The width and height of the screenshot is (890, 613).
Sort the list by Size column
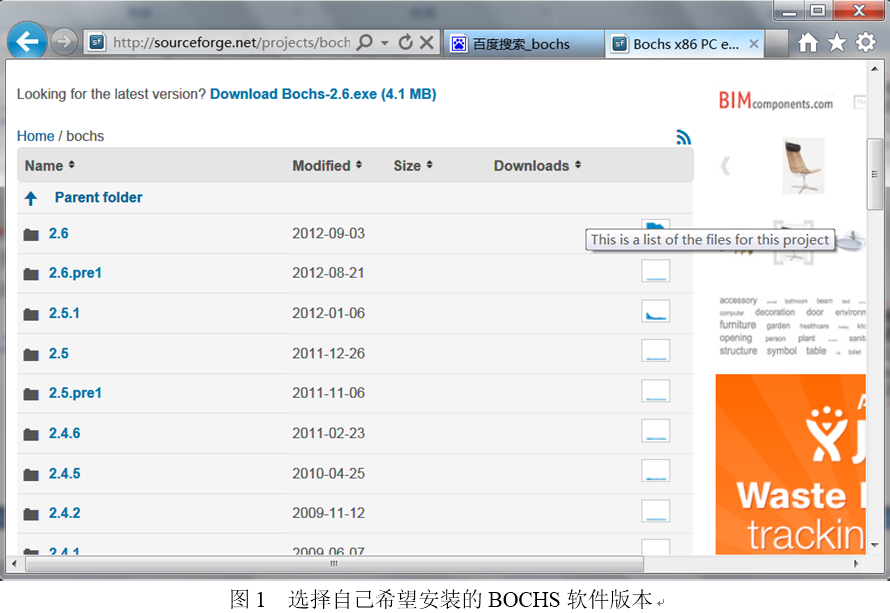tap(413, 166)
